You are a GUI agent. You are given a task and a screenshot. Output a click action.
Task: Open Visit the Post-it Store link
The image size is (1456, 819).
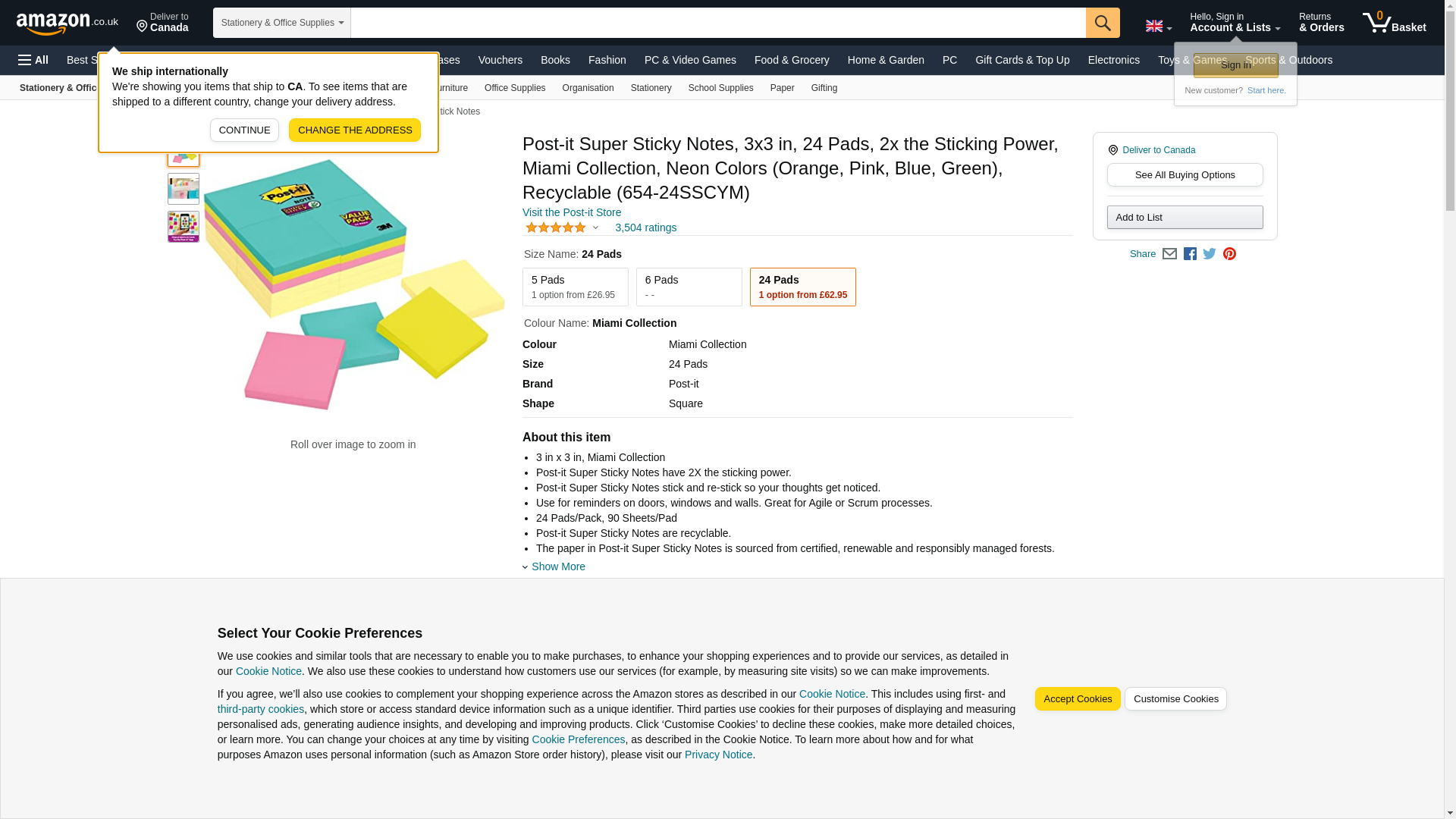571,212
